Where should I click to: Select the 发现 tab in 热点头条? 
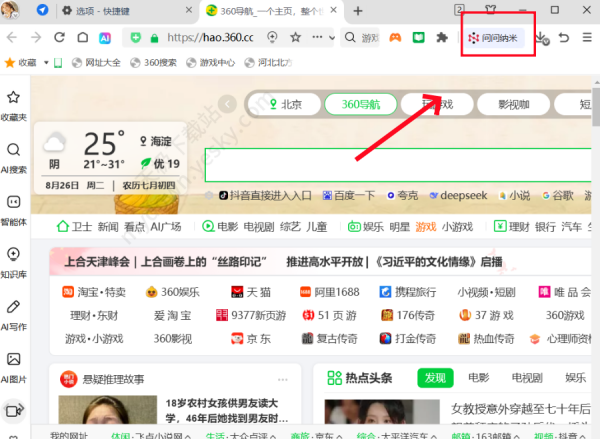tap(434, 378)
